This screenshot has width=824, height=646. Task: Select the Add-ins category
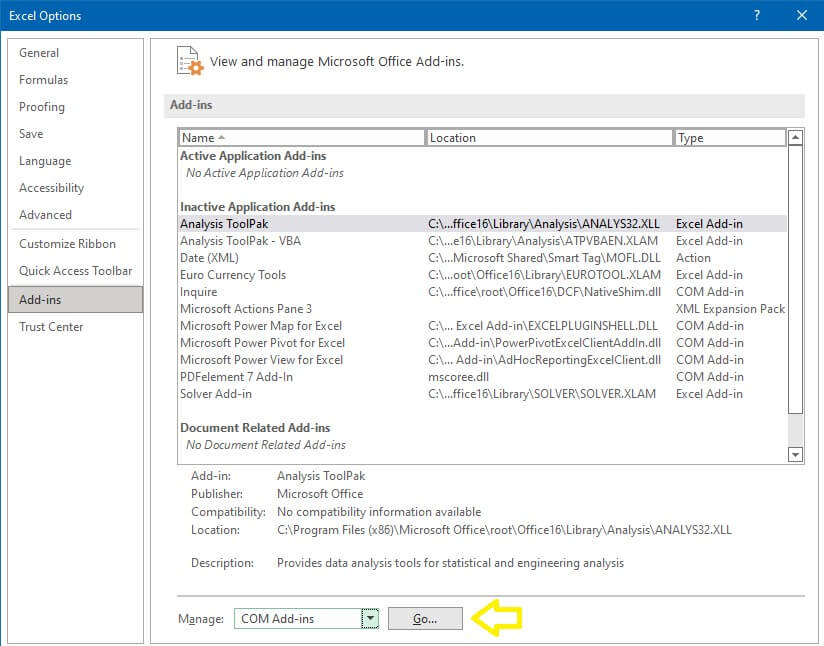click(x=76, y=300)
